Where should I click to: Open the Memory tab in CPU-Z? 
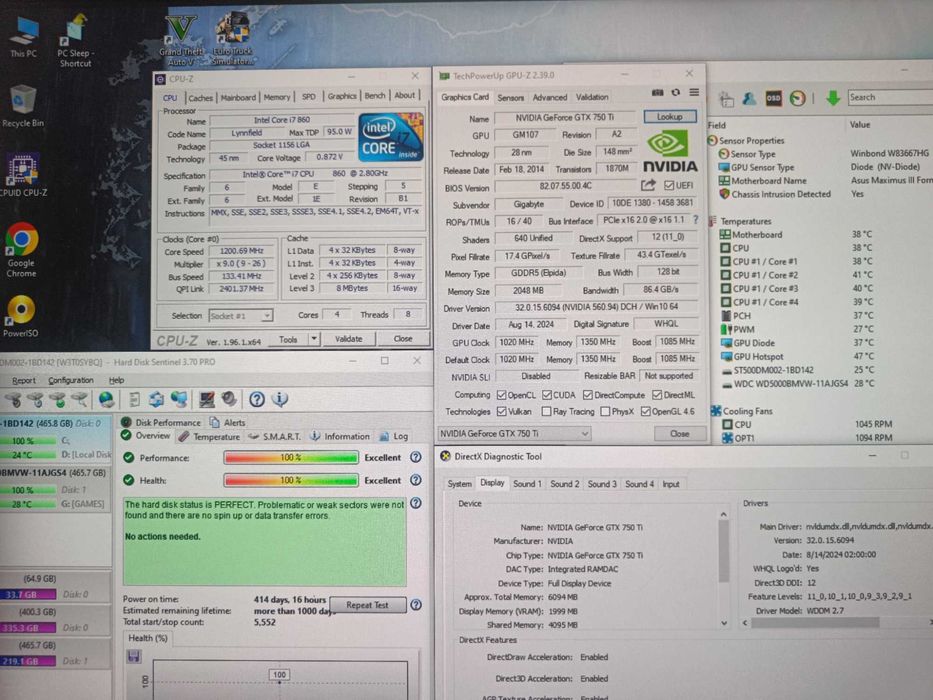coord(277,97)
